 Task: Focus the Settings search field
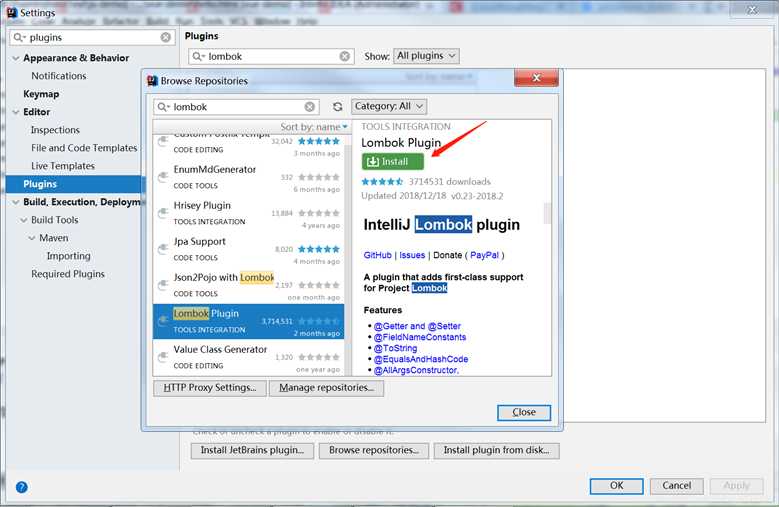tap(92, 37)
